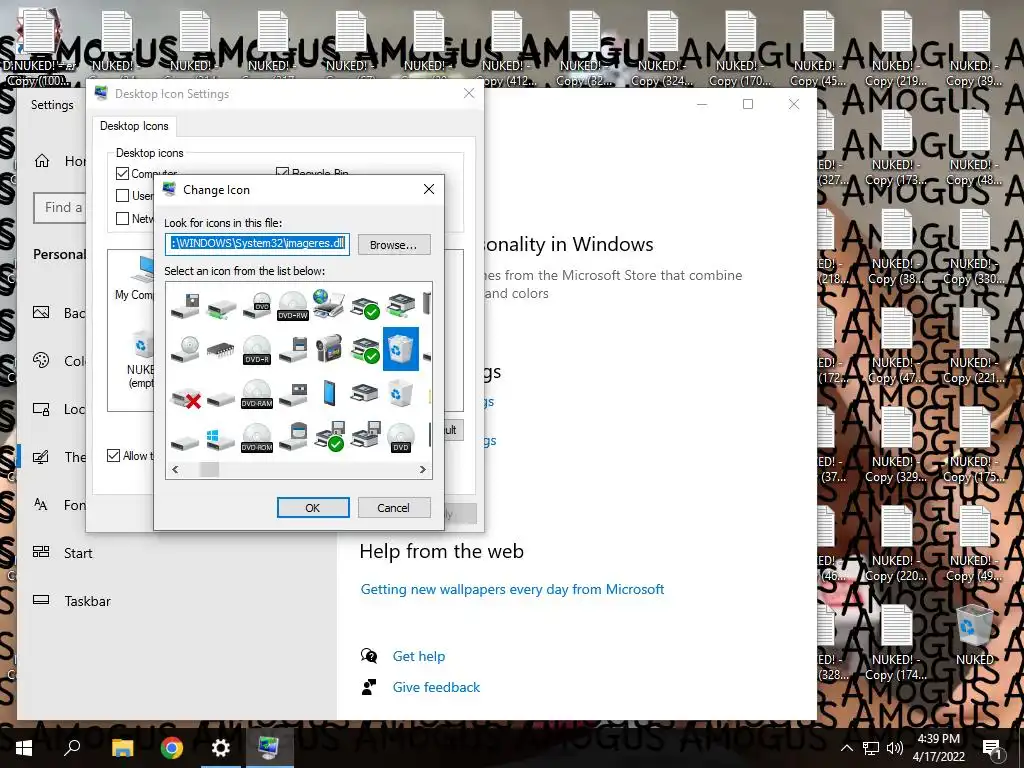Select the CD disc drive icon

coord(185,349)
